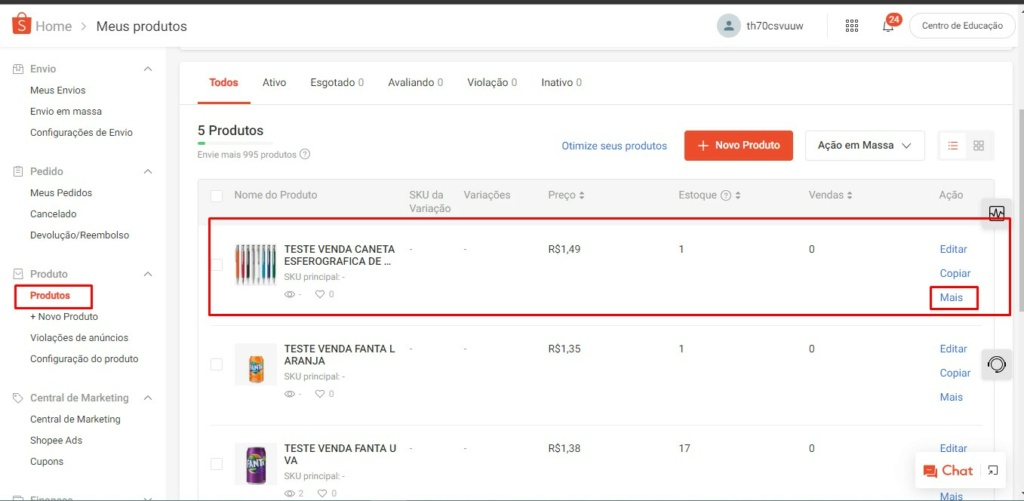Viewport: 1024px width, 501px height.
Task: Open the Fanta Uva can thumbnail
Action: (x=256, y=464)
